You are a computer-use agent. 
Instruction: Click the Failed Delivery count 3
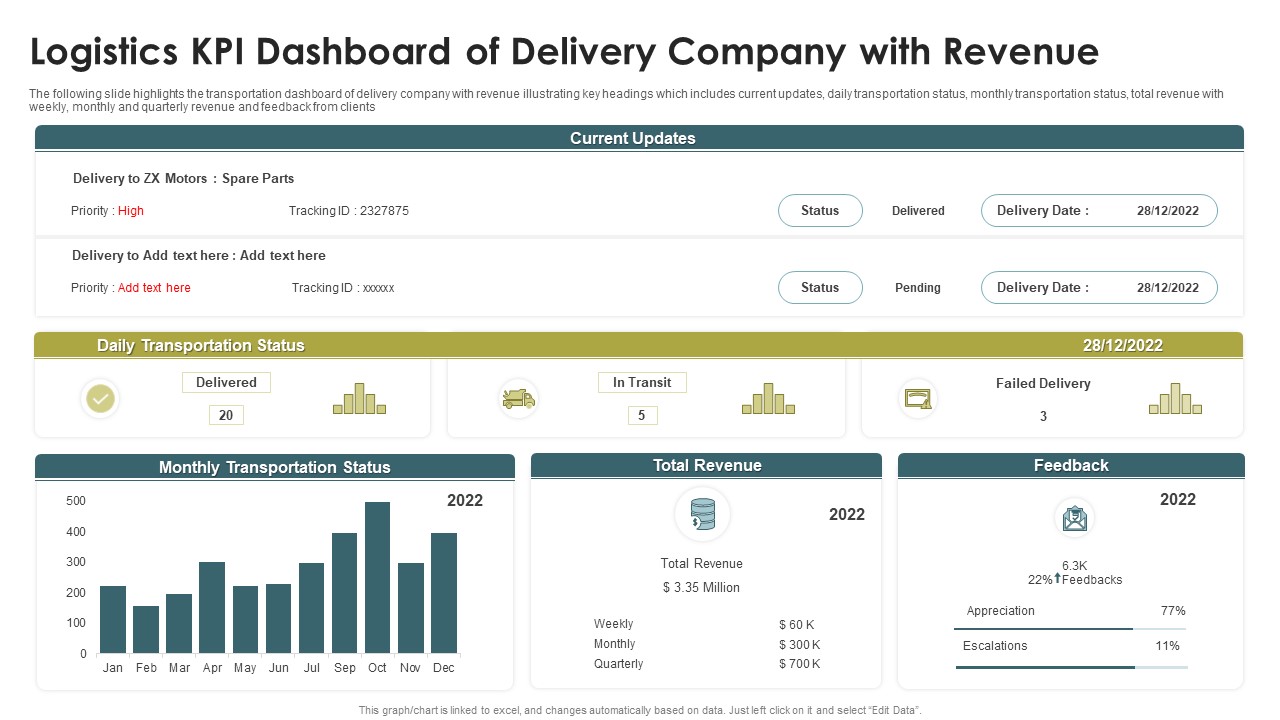pyautogui.click(x=1043, y=416)
